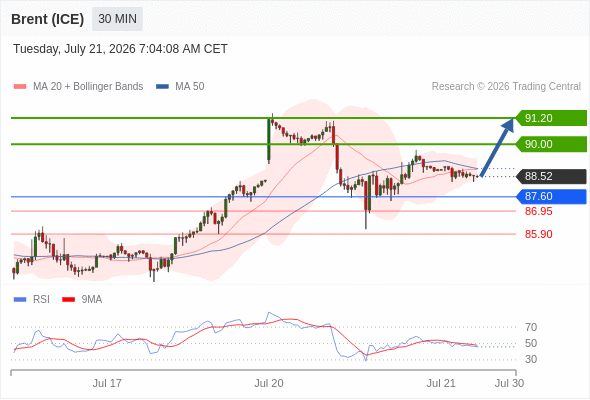Select the 85.90 support level text

(538, 234)
